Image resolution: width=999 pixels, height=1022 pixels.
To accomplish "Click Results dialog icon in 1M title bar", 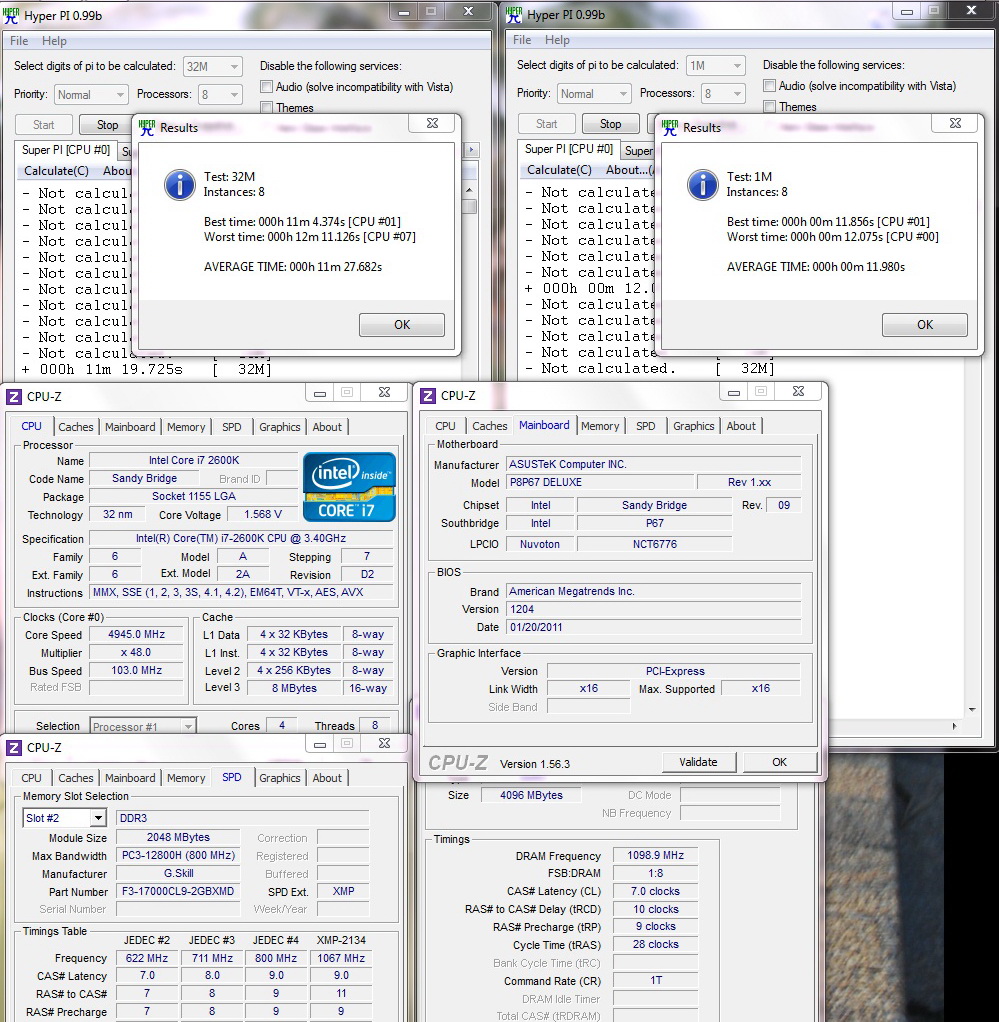I will coord(669,127).
